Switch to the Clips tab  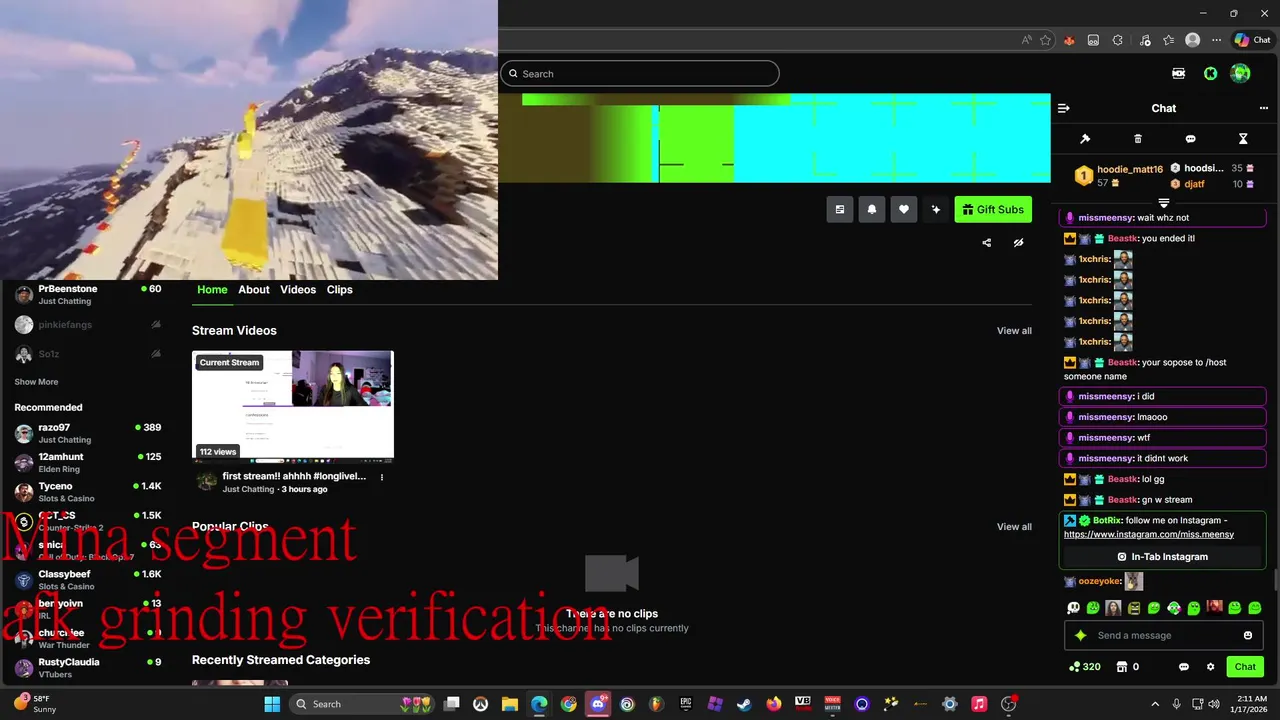coord(340,289)
